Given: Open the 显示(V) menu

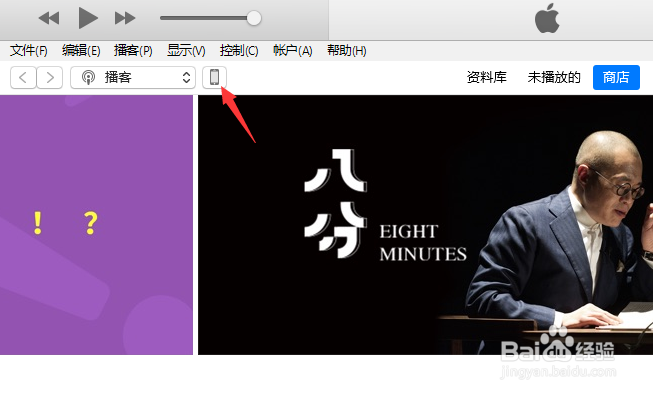Looking at the screenshot, I should (186, 51).
